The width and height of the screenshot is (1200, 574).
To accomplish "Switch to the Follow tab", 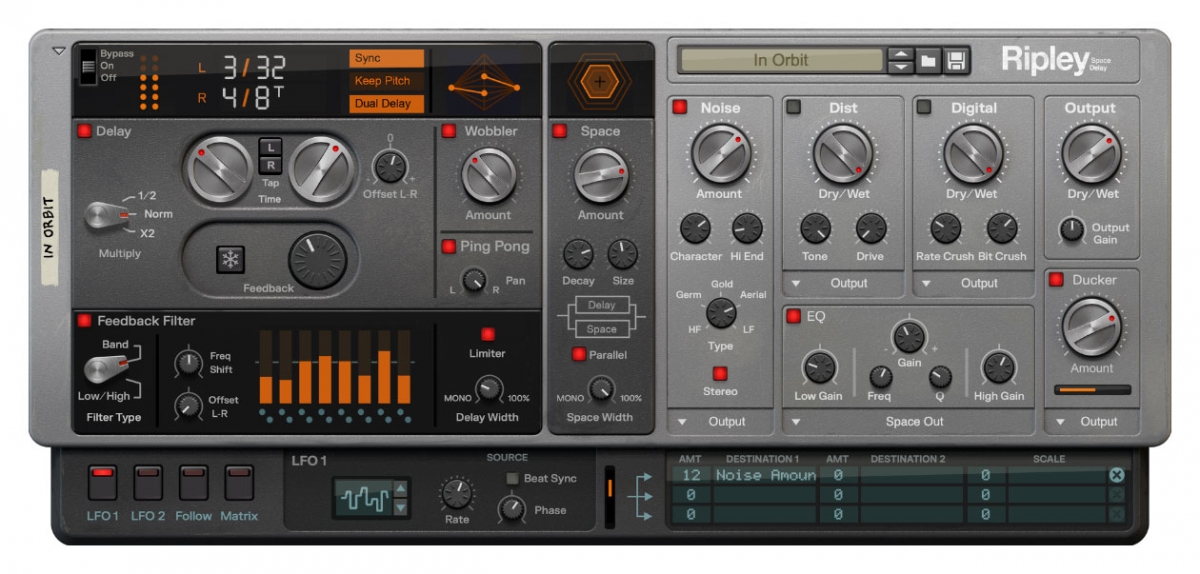I will tap(194, 482).
